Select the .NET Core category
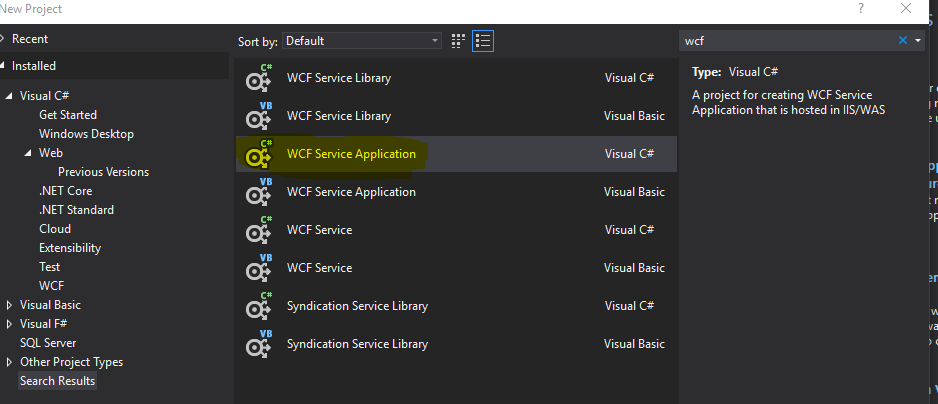Image resolution: width=938 pixels, height=404 pixels. (x=65, y=191)
